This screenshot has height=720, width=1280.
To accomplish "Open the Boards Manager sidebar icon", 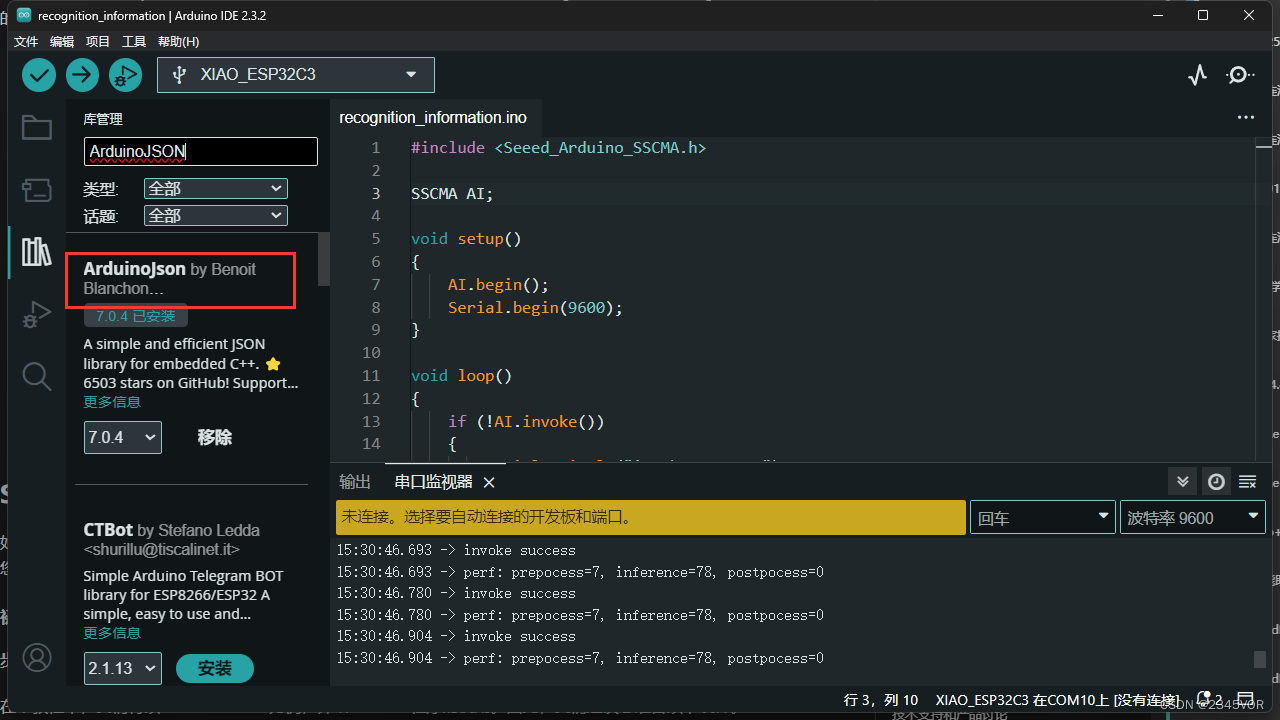I will click(37, 190).
